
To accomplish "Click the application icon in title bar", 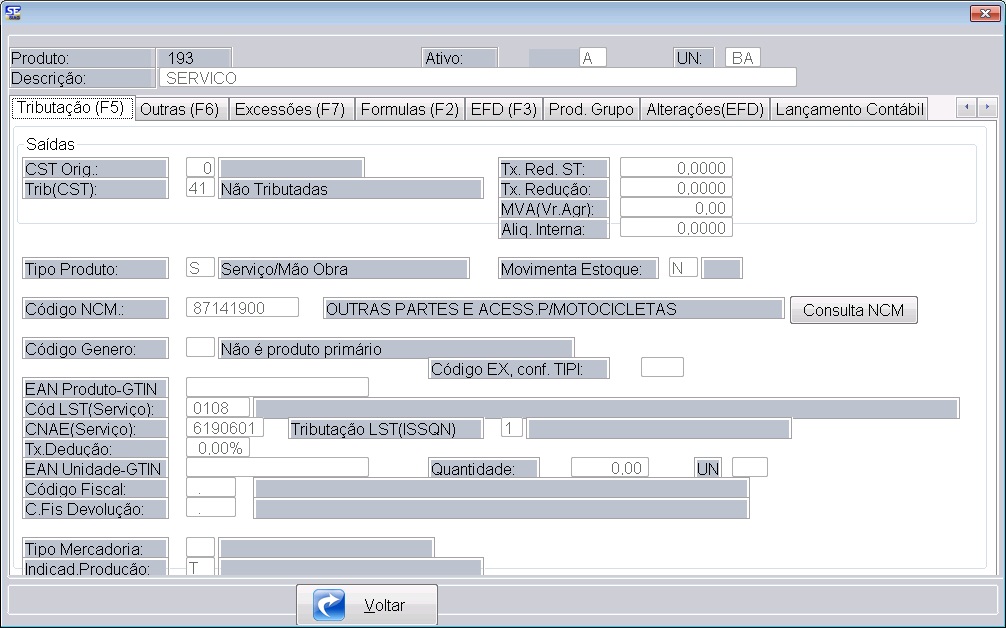I will [14, 12].
